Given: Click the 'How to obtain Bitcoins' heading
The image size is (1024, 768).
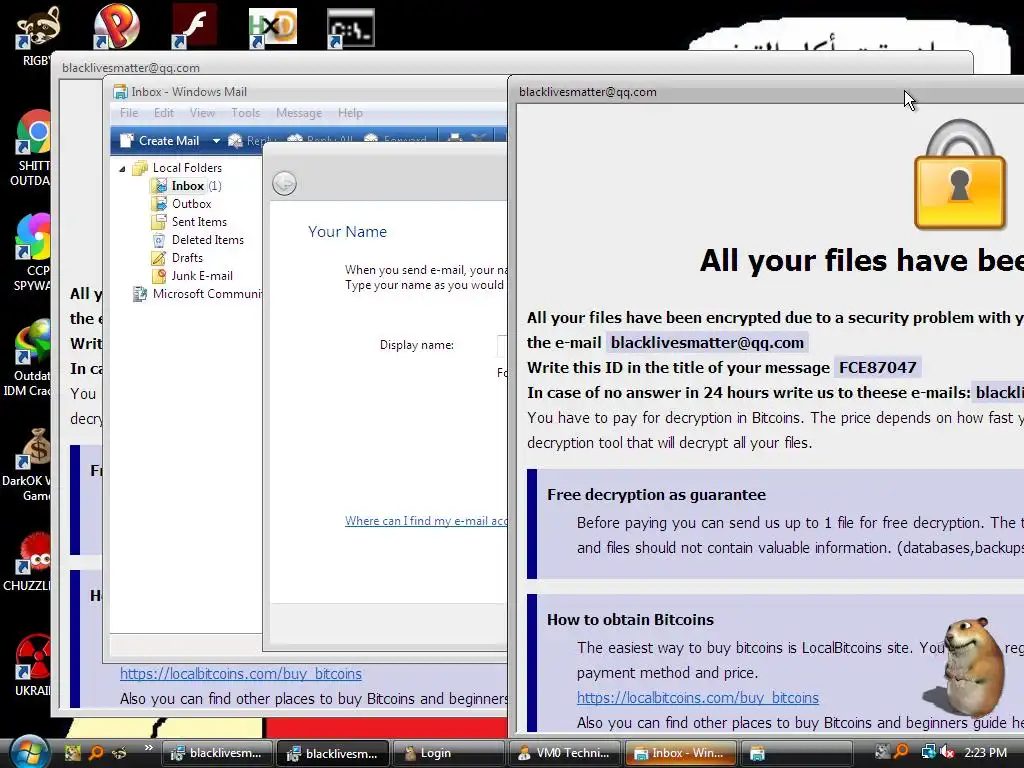Looking at the screenshot, I should click(630, 619).
